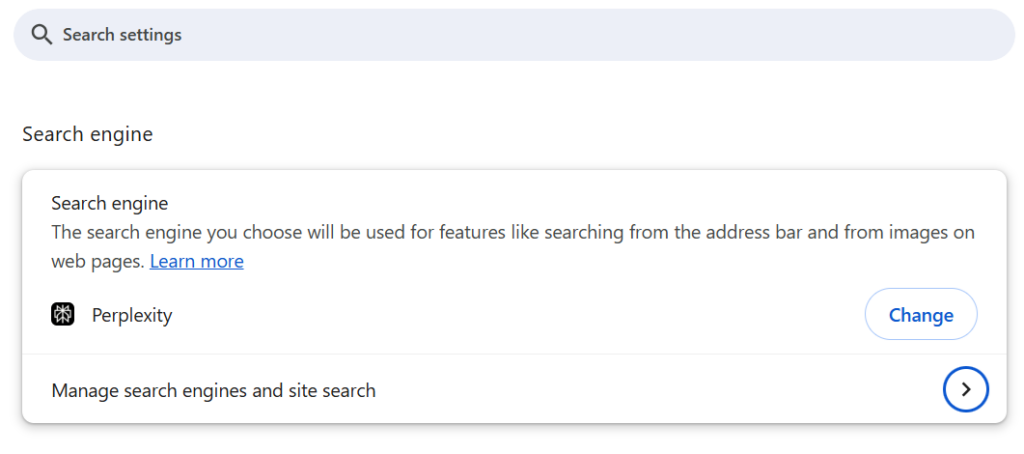1024x454 pixels.
Task: Change default engine from Perplexity
Action: [x=921, y=314]
